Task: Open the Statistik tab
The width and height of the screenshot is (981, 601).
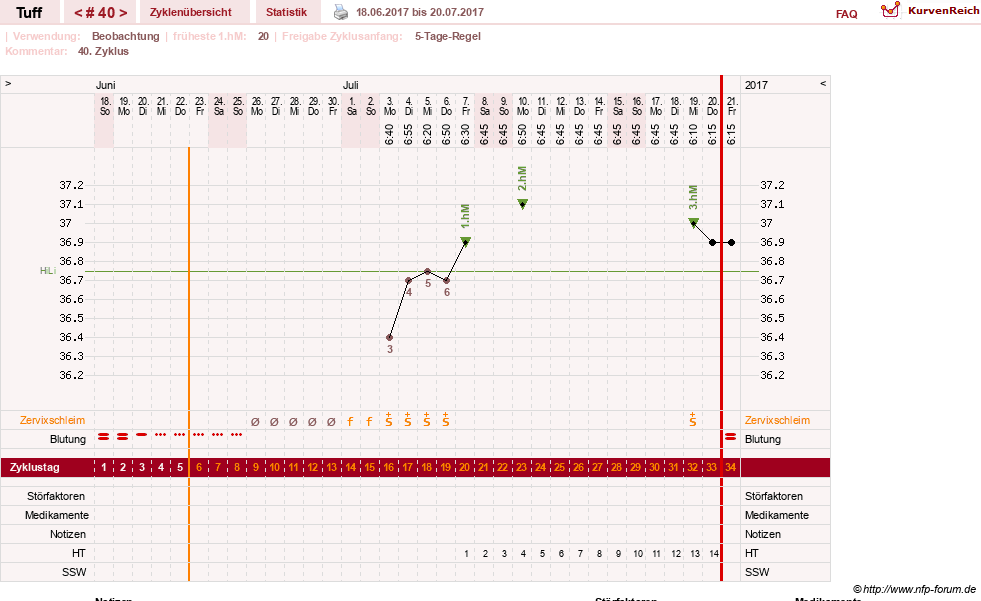Action: [x=286, y=13]
